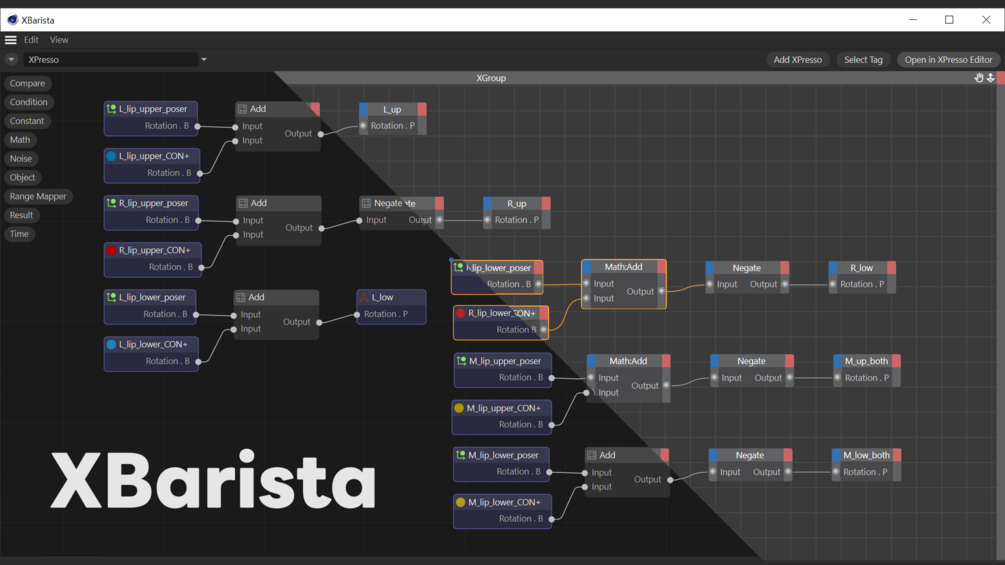Click blue input corner of M_up_both node
Viewport: 1005px width, 565px height.
pos(838,361)
